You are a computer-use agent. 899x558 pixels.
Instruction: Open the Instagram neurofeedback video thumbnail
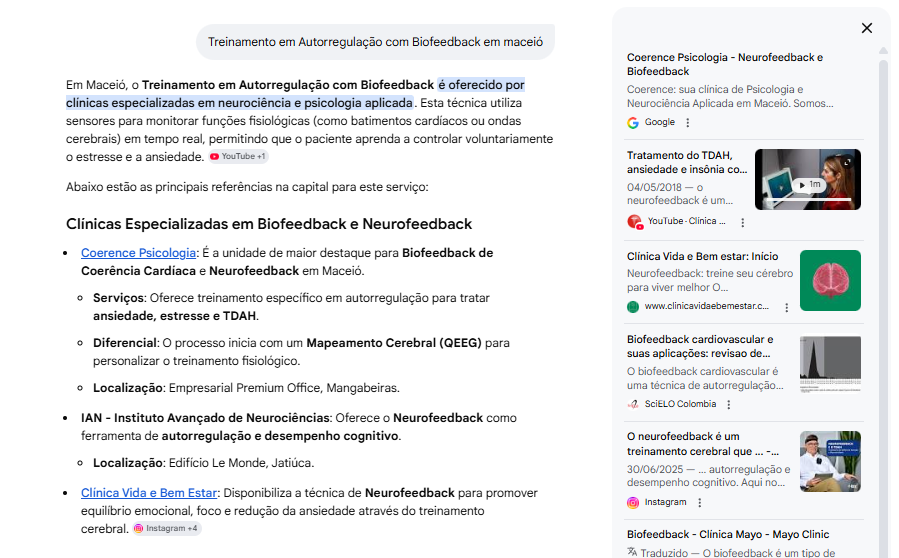click(x=830, y=462)
